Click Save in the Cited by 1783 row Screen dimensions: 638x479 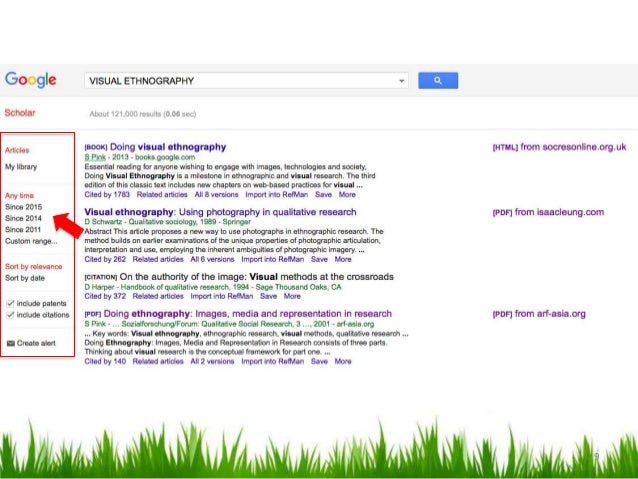pyautogui.click(x=323, y=195)
